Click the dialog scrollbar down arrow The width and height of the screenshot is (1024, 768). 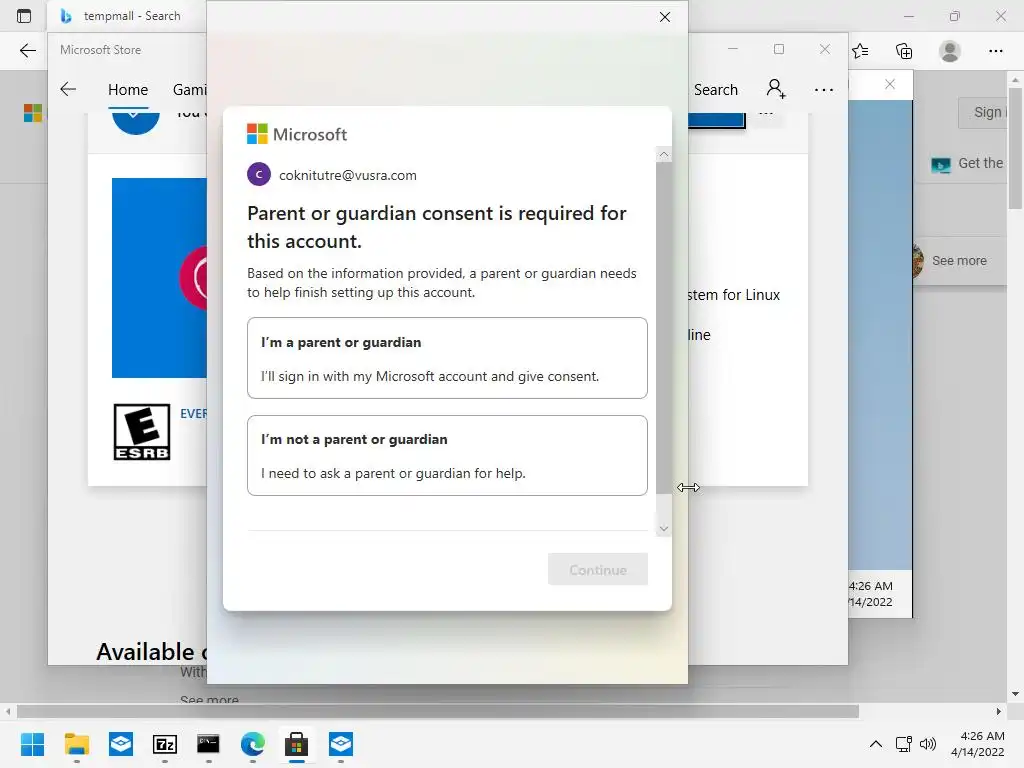tap(664, 528)
